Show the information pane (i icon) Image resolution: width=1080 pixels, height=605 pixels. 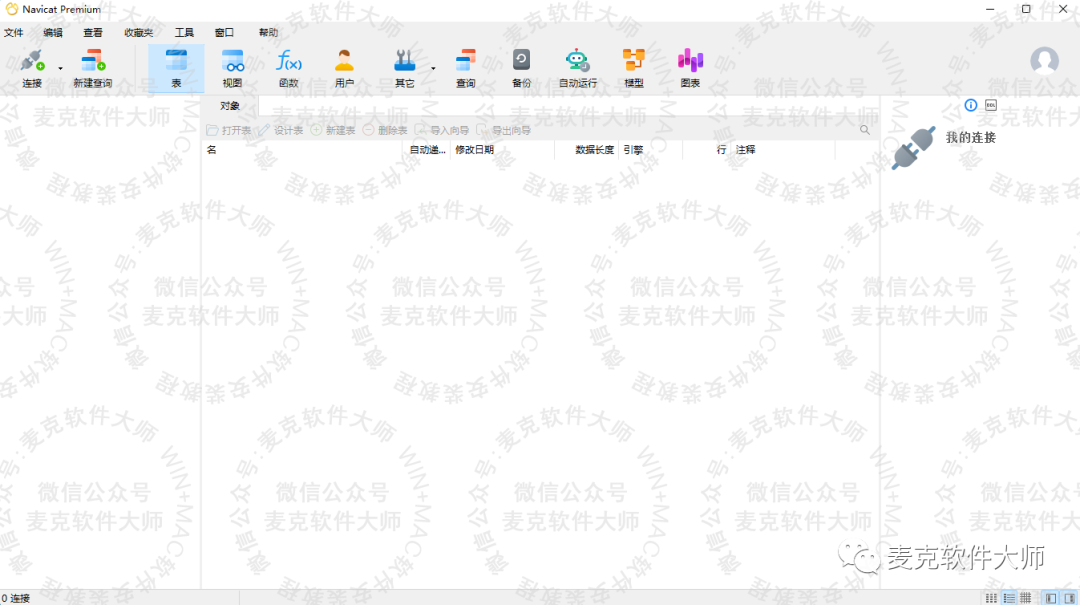click(970, 105)
